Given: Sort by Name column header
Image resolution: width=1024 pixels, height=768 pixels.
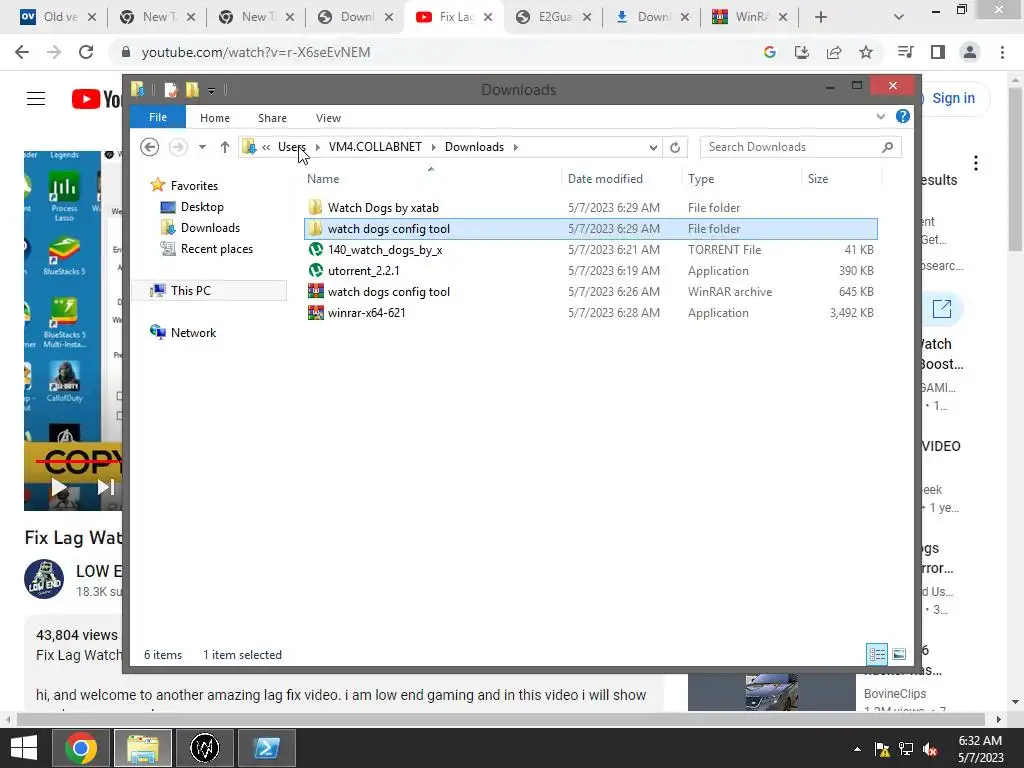Looking at the screenshot, I should (x=323, y=179).
